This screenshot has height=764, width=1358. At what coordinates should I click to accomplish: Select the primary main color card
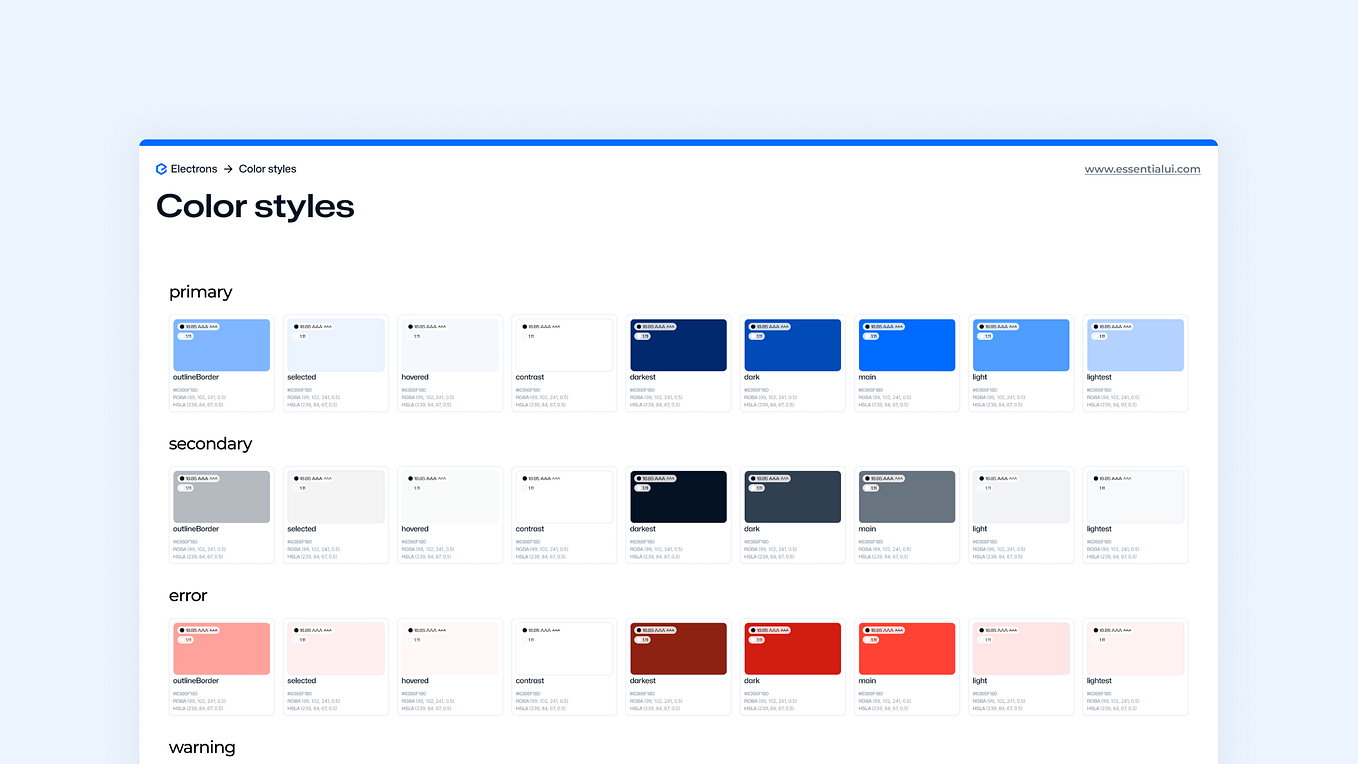[906, 344]
